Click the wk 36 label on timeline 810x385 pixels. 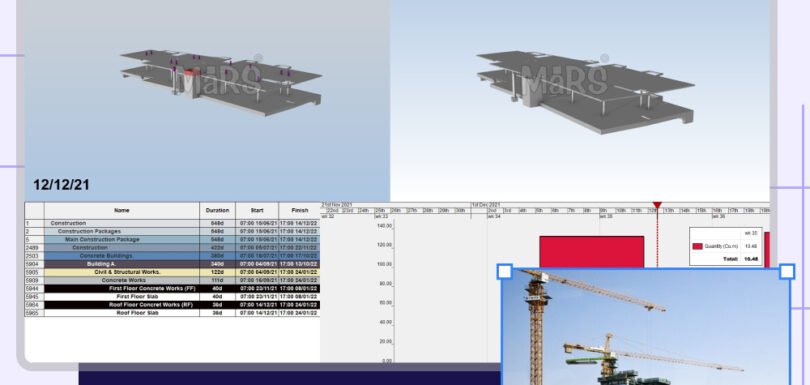(x=719, y=217)
